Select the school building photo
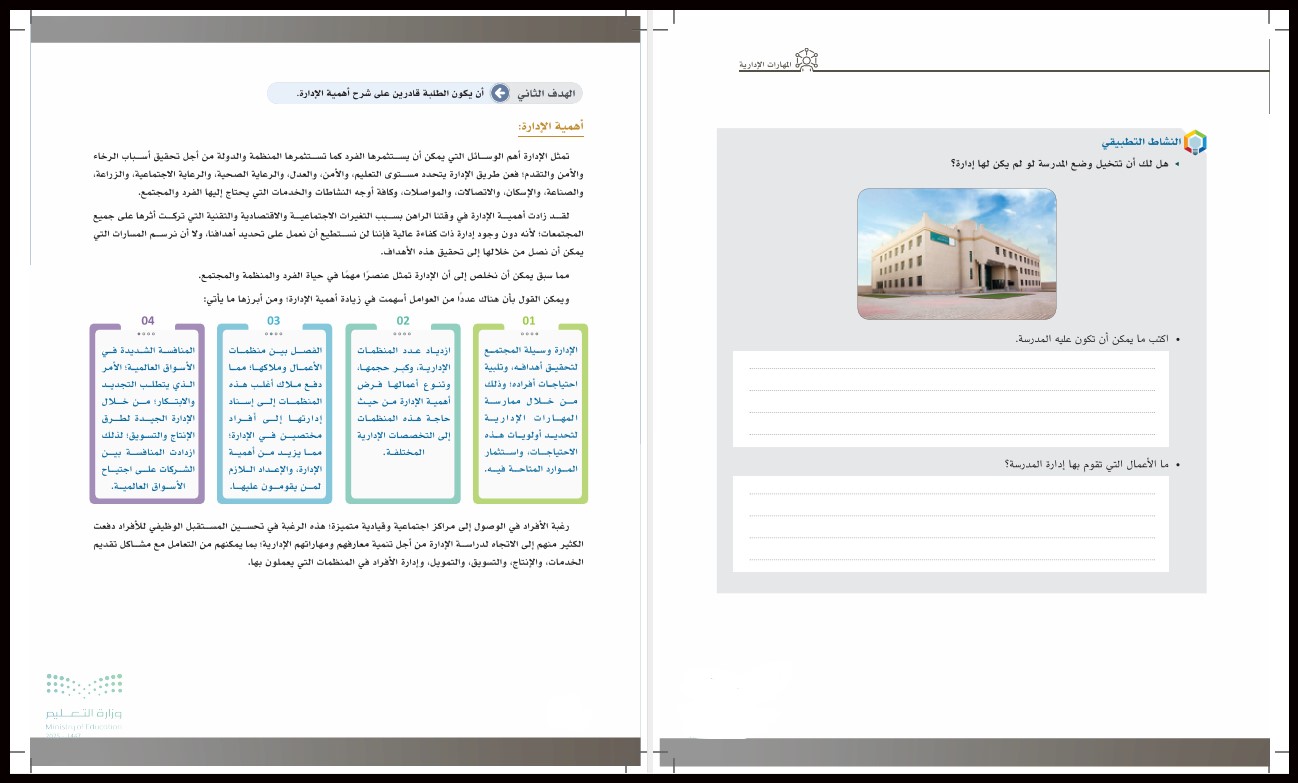 click(957, 254)
